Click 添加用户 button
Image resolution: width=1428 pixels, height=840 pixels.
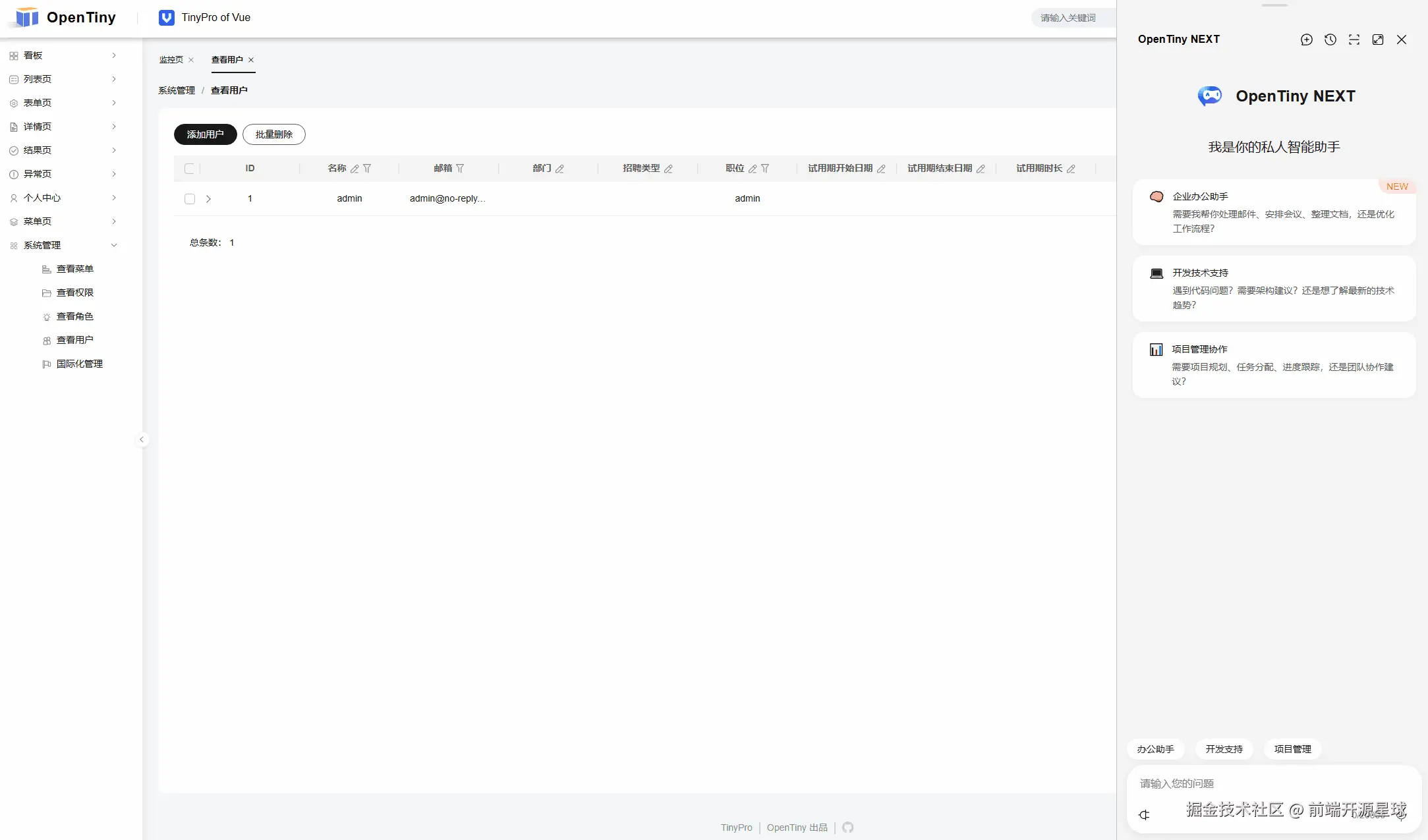(205, 134)
